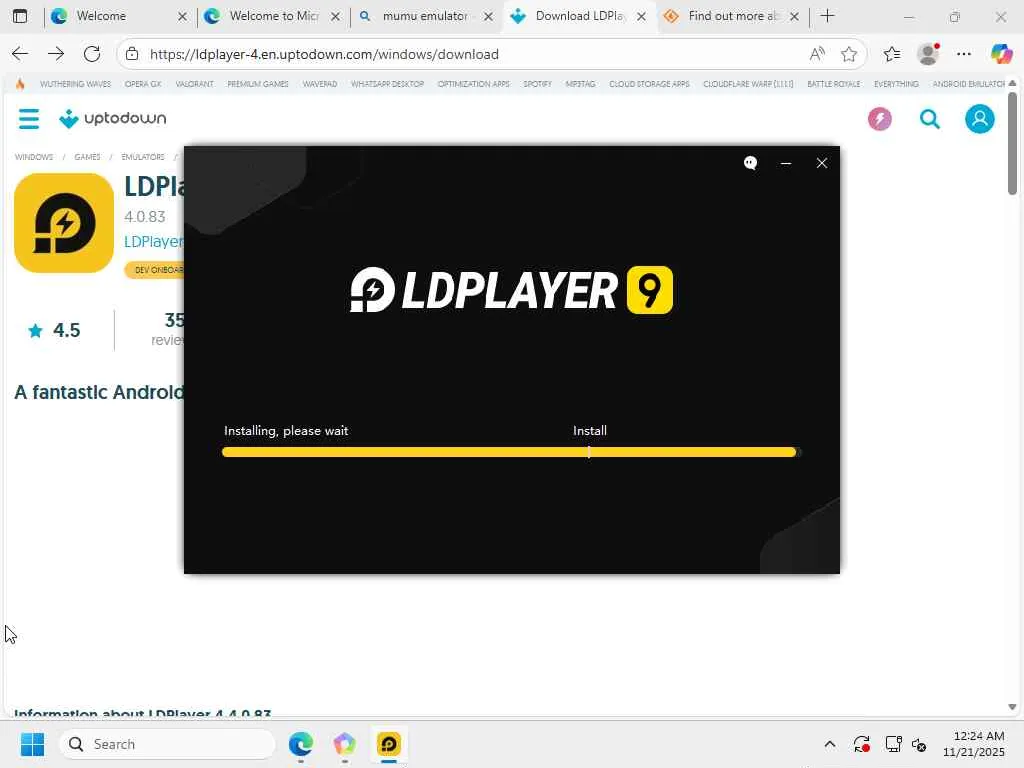Open the pink lightning turbo icon
The width and height of the screenshot is (1024, 768).
[880, 119]
